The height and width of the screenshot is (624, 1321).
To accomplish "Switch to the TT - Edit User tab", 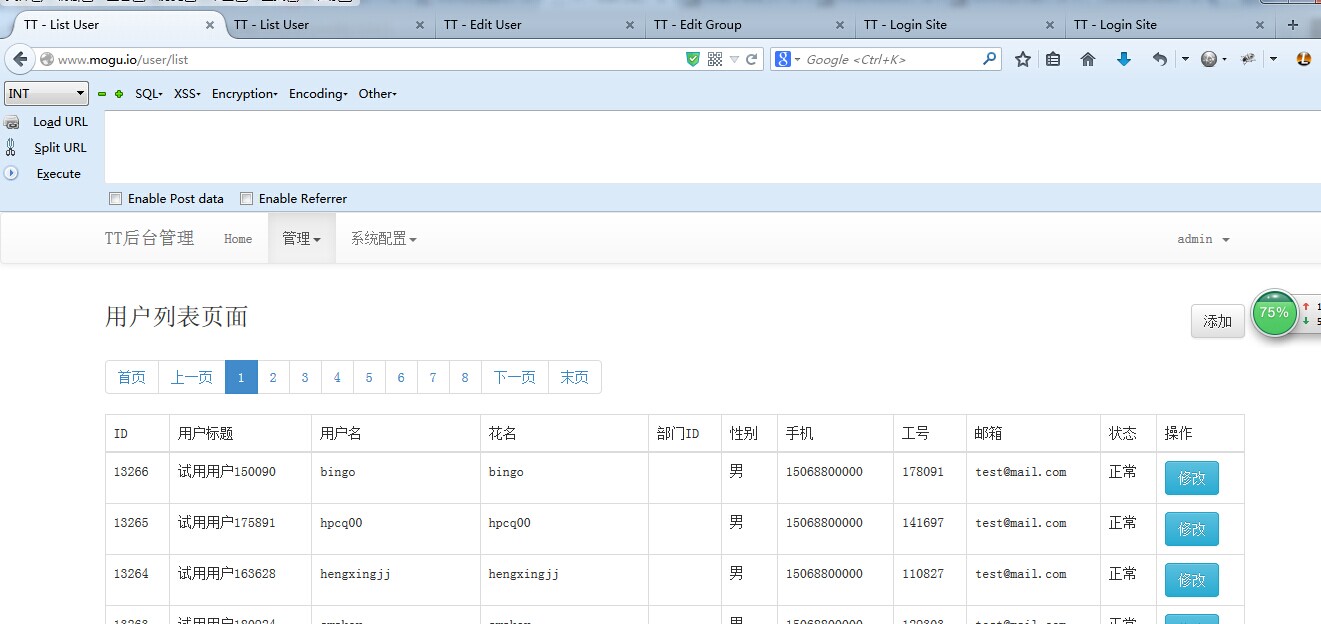I will click(539, 25).
